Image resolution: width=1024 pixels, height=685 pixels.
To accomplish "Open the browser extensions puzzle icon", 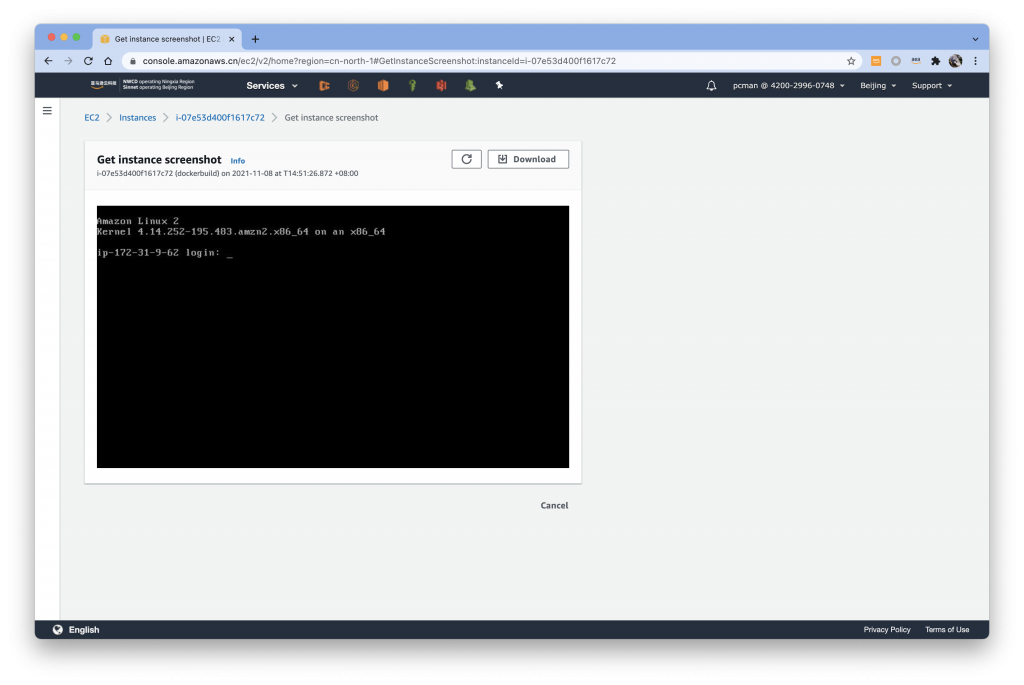I will (935, 61).
